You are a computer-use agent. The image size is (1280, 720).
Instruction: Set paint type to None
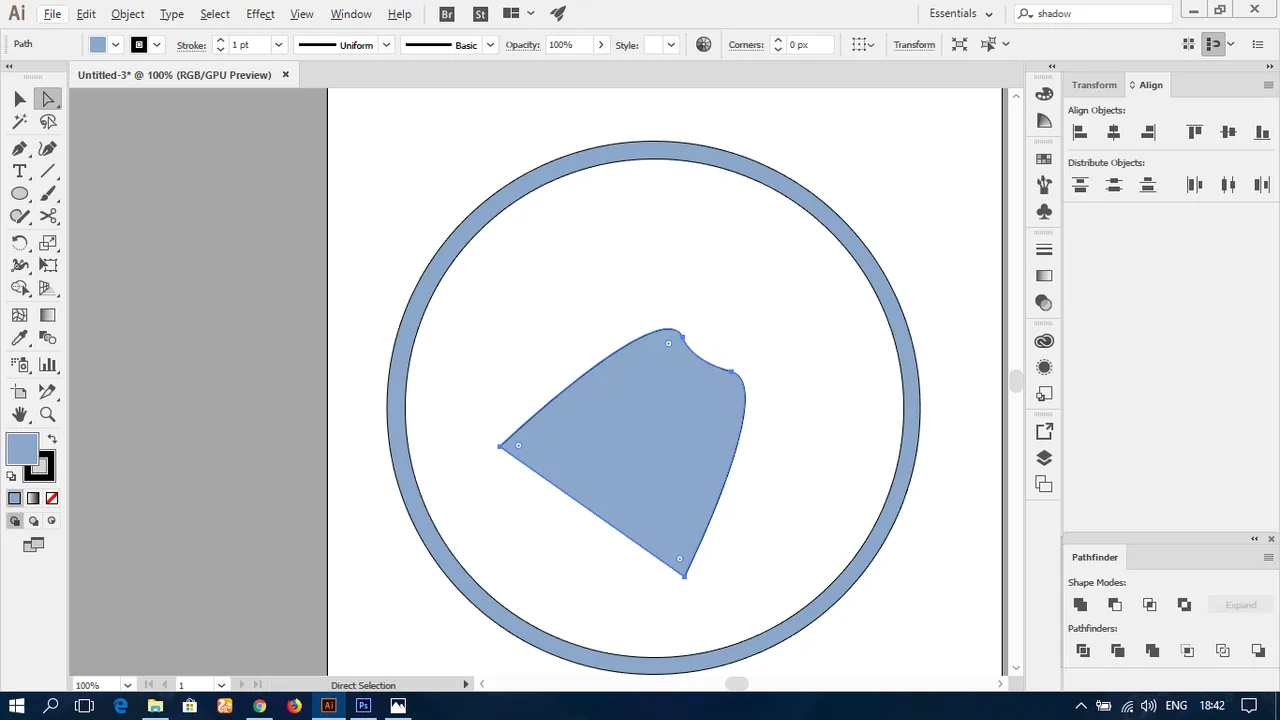click(52, 498)
